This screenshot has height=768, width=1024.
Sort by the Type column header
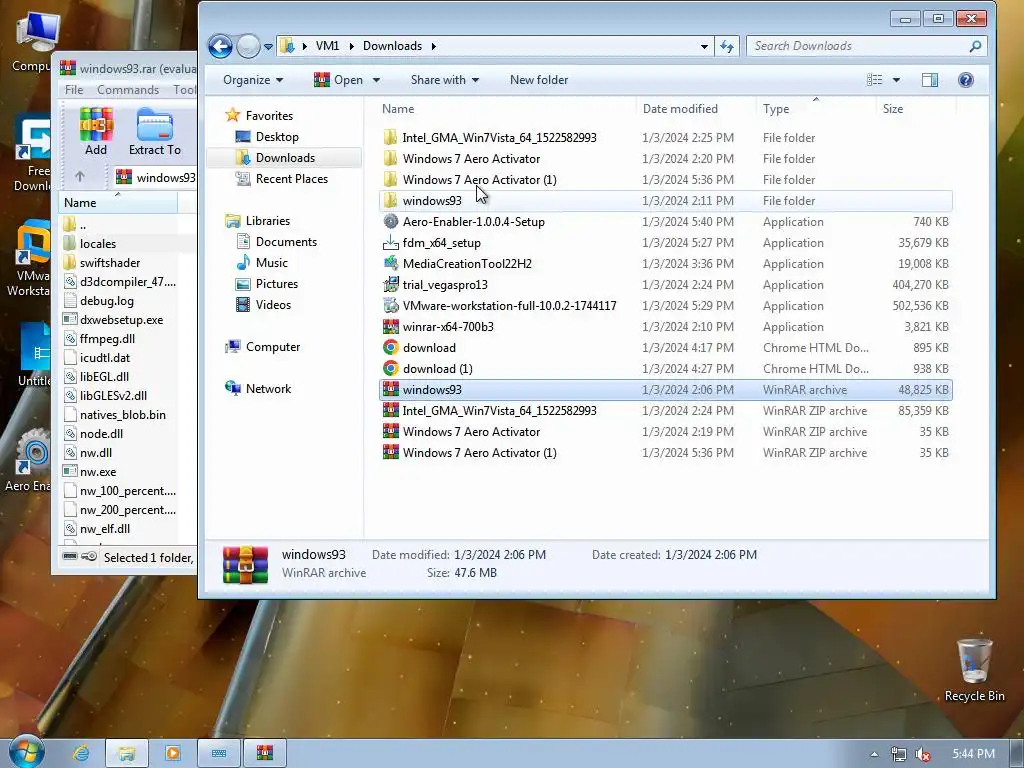click(816, 108)
